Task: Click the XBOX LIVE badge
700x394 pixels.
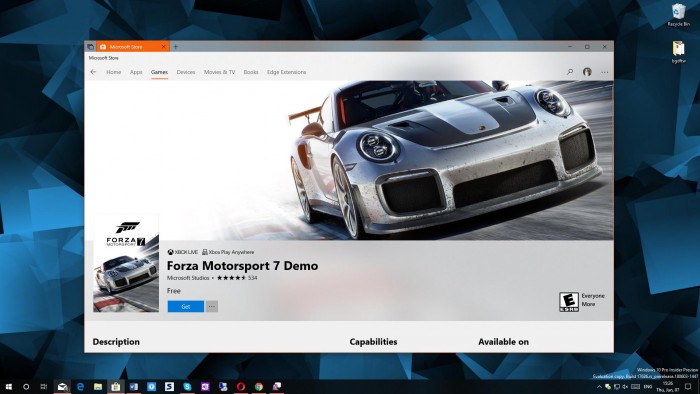Action: click(x=183, y=252)
